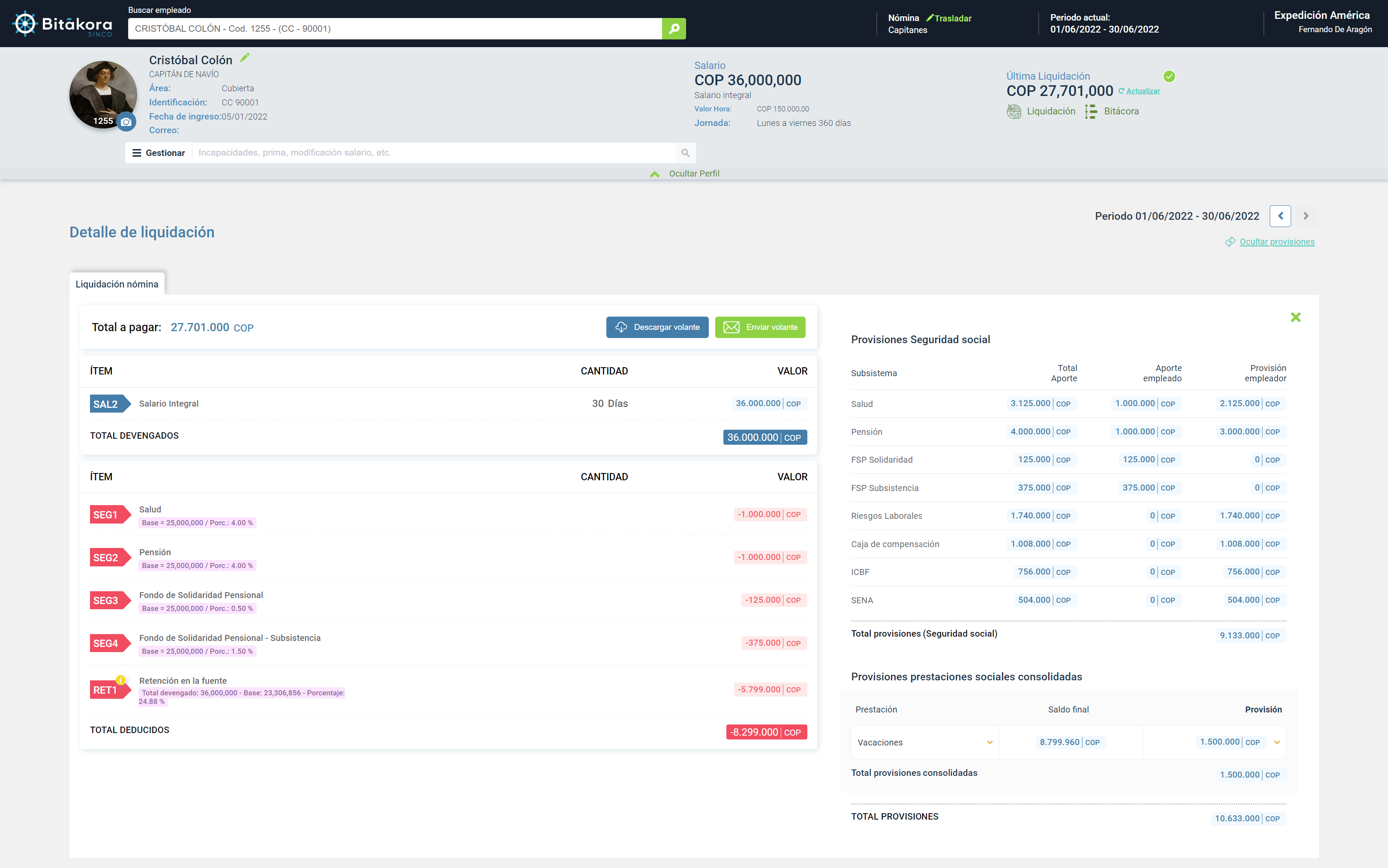Open the Liquidación icon in profile header

(x=1014, y=111)
